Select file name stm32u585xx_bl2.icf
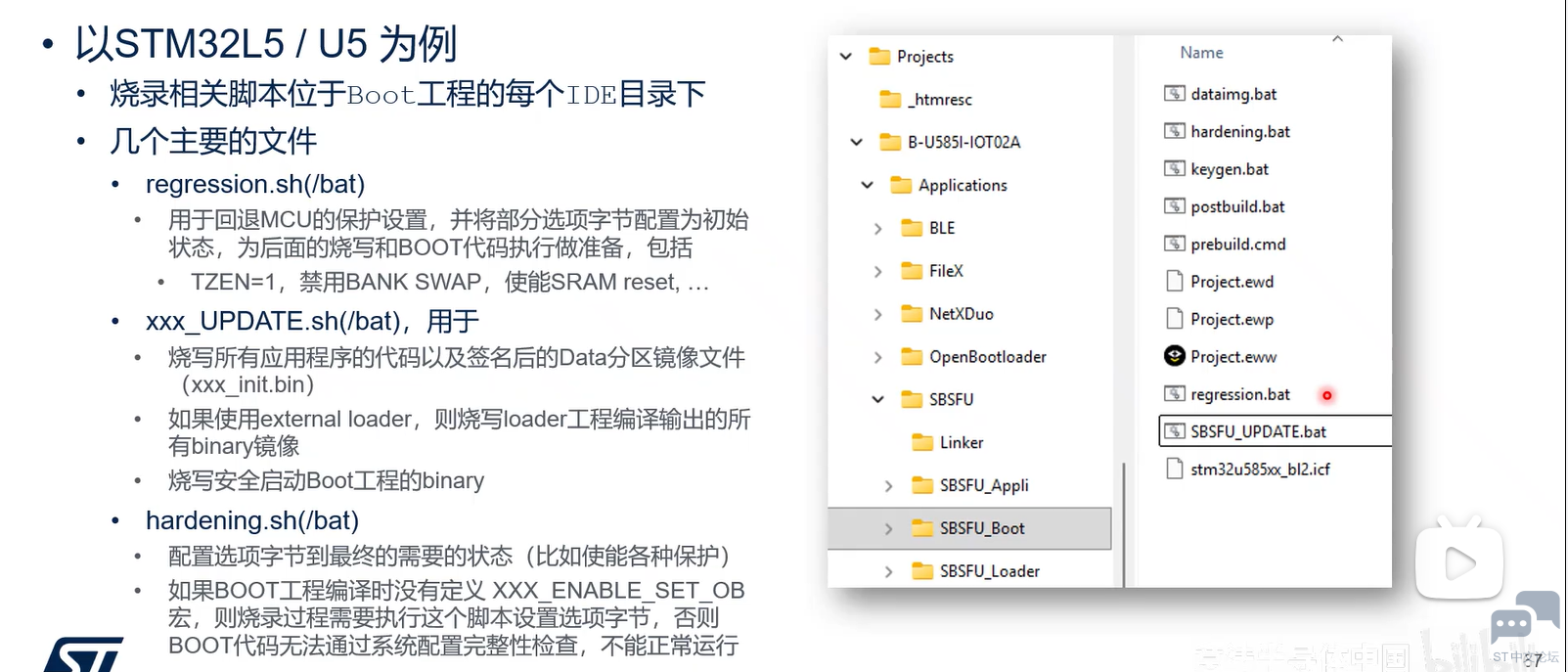 (1261, 470)
